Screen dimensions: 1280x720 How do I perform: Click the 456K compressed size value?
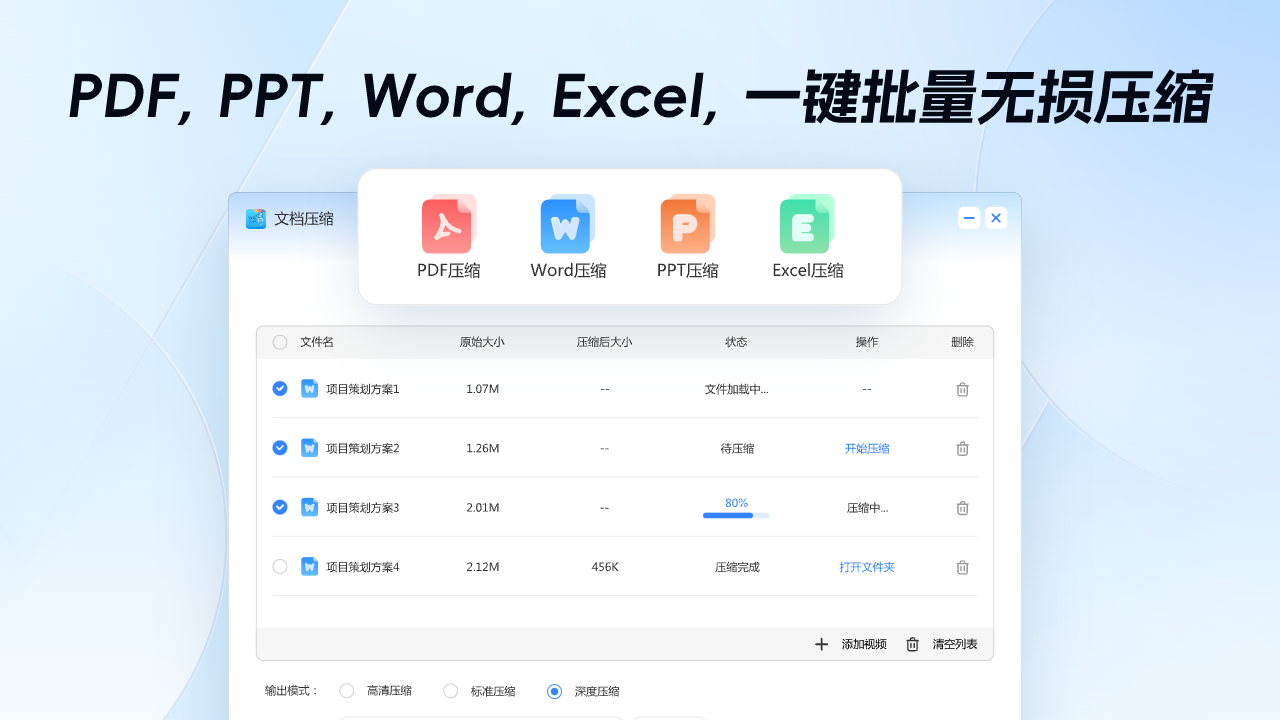(x=605, y=567)
